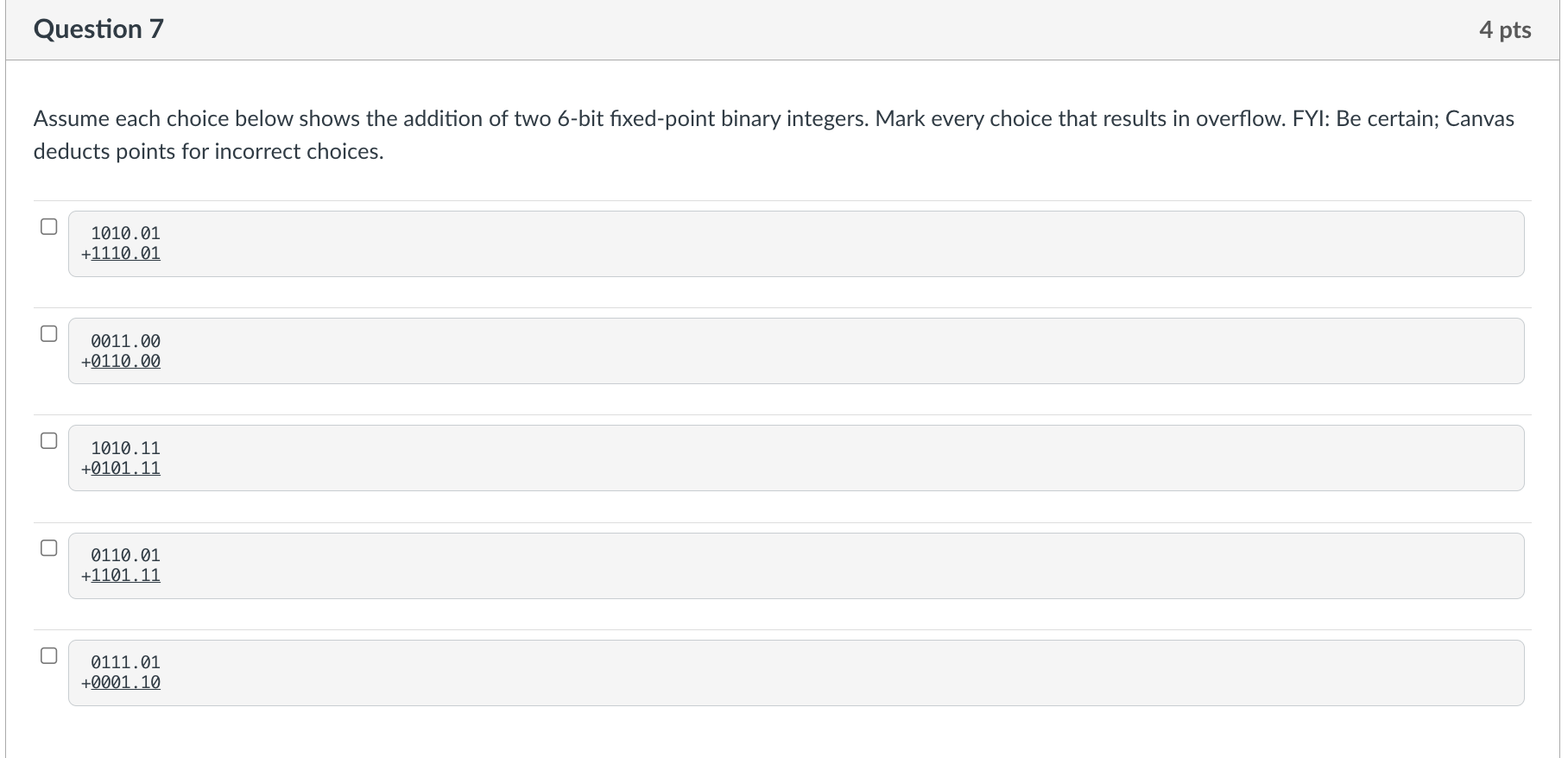
Task: Click the underlined 0001.10 operand
Action: point(128,682)
